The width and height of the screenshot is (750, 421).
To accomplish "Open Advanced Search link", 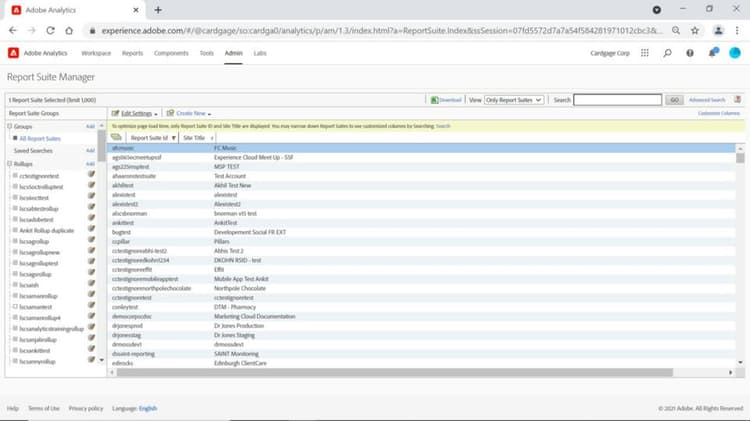I will (707, 100).
